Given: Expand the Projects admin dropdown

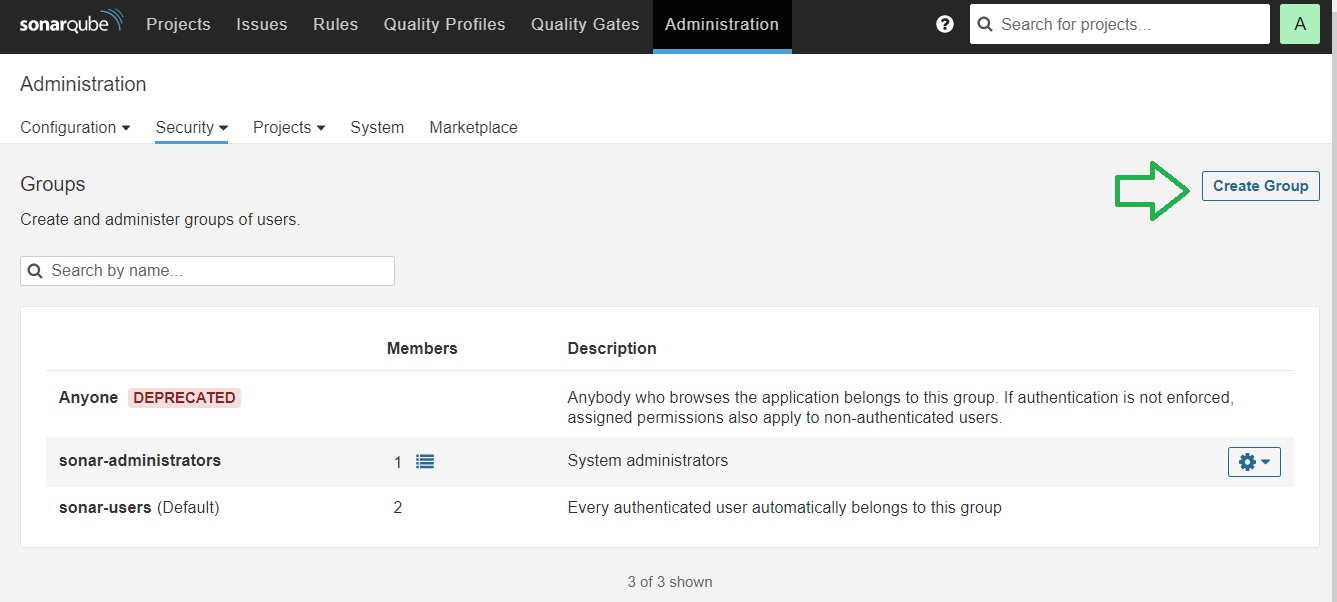Looking at the screenshot, I should [x=289, y=127].
